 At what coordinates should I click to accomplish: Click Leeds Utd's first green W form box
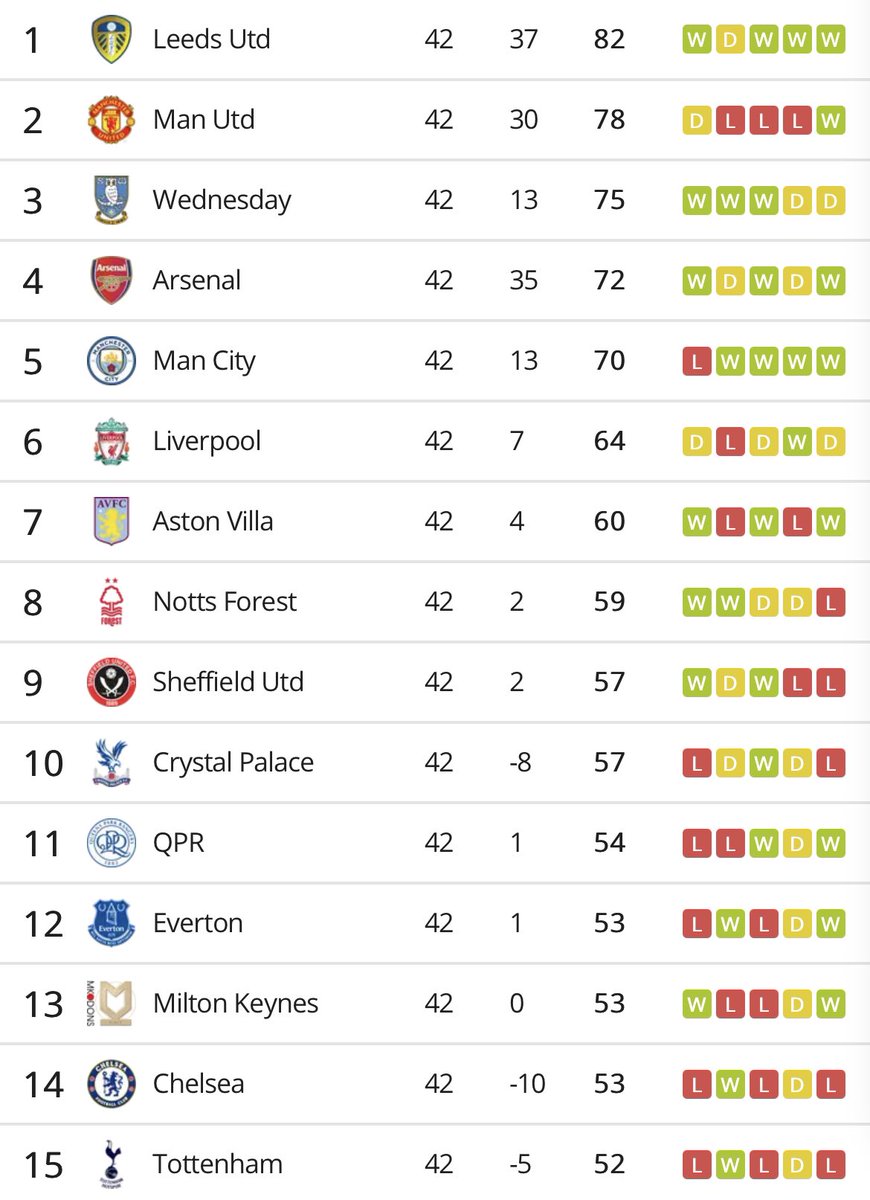coord(697,40)
